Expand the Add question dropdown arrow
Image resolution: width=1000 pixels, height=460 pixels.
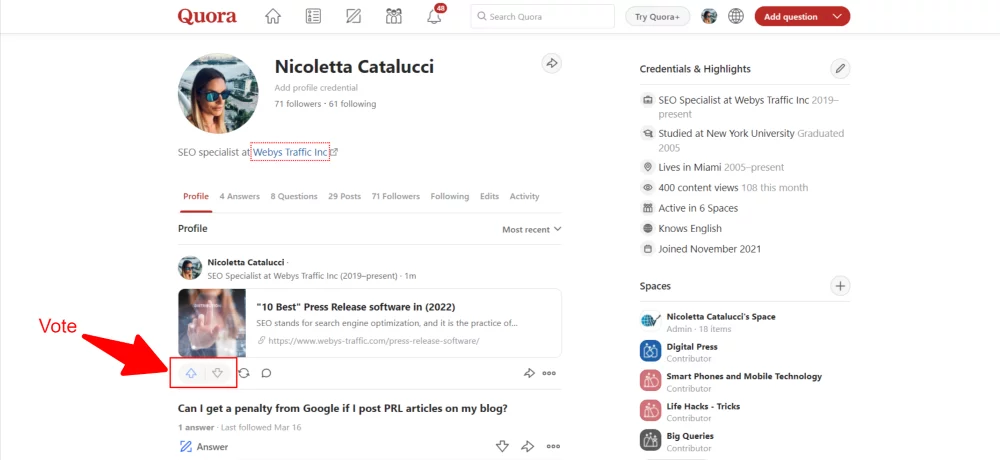point(837,17)
